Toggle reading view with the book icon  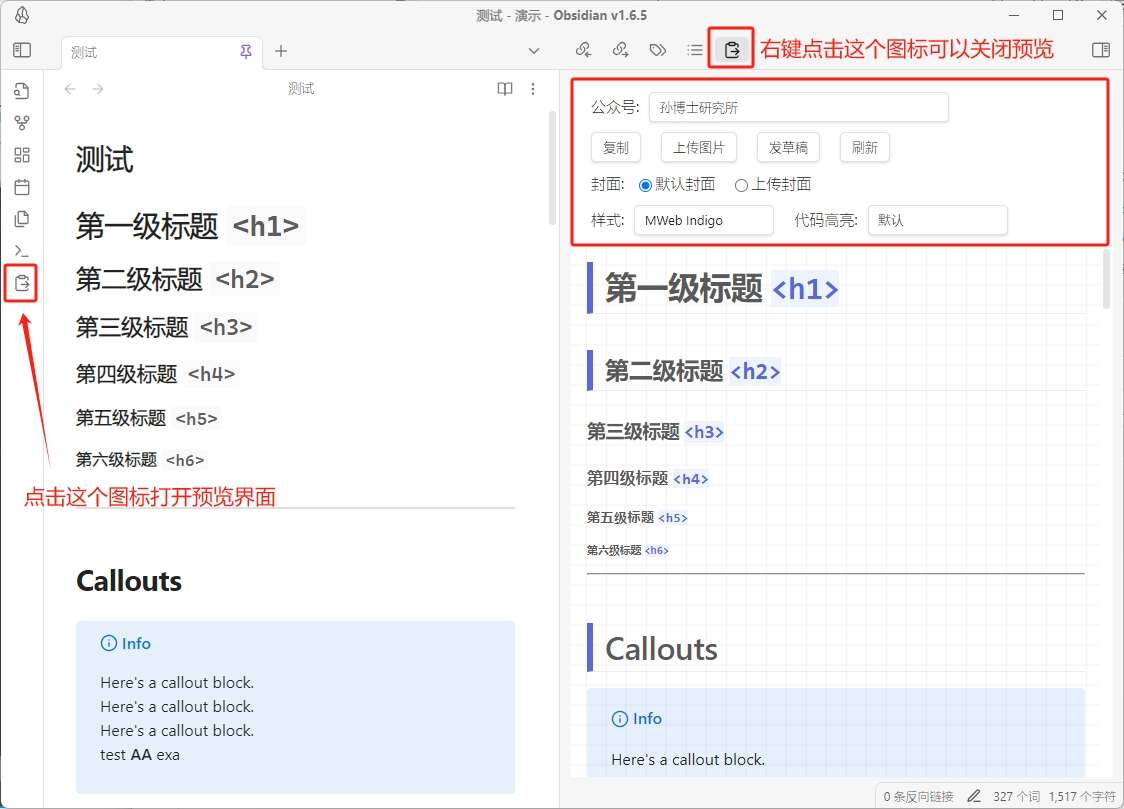tap(505, 89)
